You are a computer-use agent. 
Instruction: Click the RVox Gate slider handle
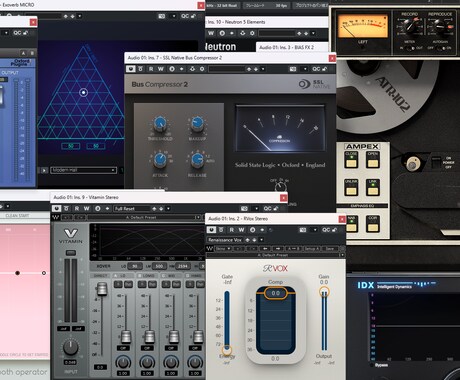227,350
